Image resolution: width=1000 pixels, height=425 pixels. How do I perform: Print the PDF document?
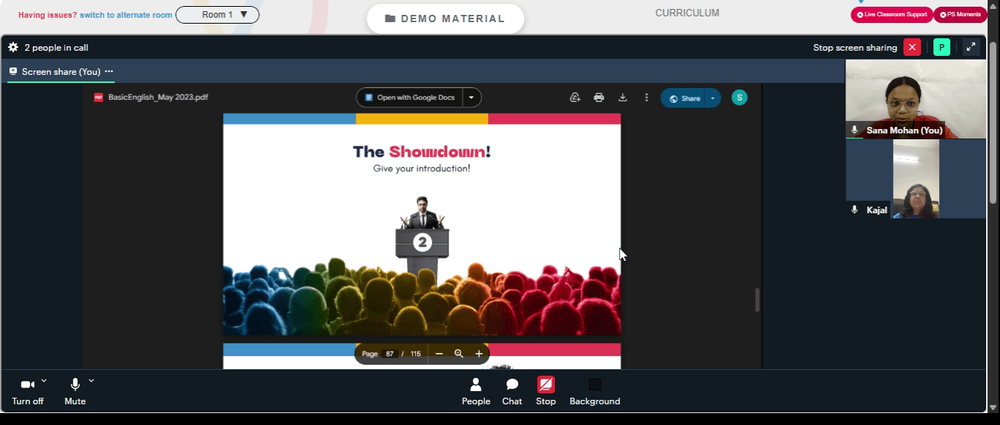coord(598,98)
